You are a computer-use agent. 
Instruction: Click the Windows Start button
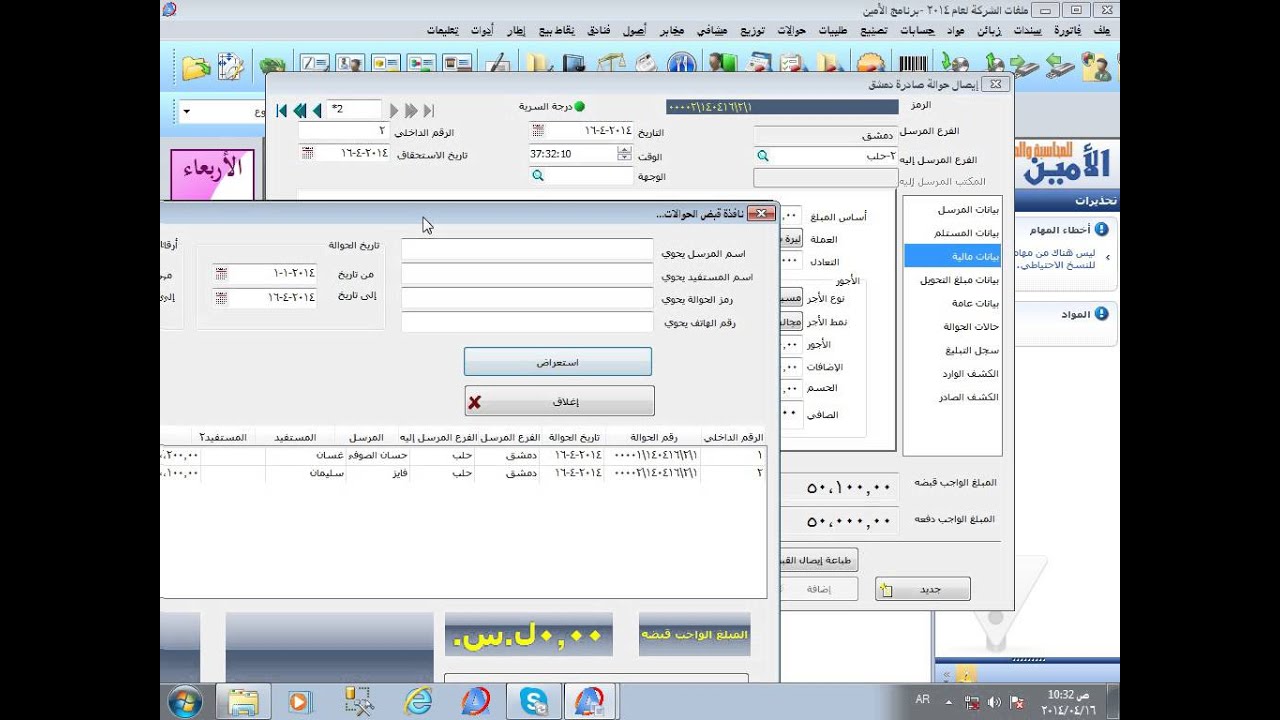click(186, 701)
